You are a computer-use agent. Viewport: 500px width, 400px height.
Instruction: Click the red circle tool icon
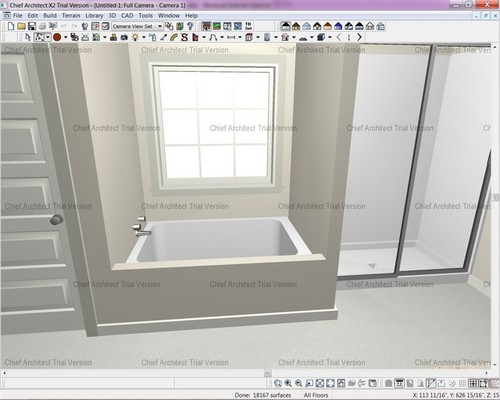point(57,37)
